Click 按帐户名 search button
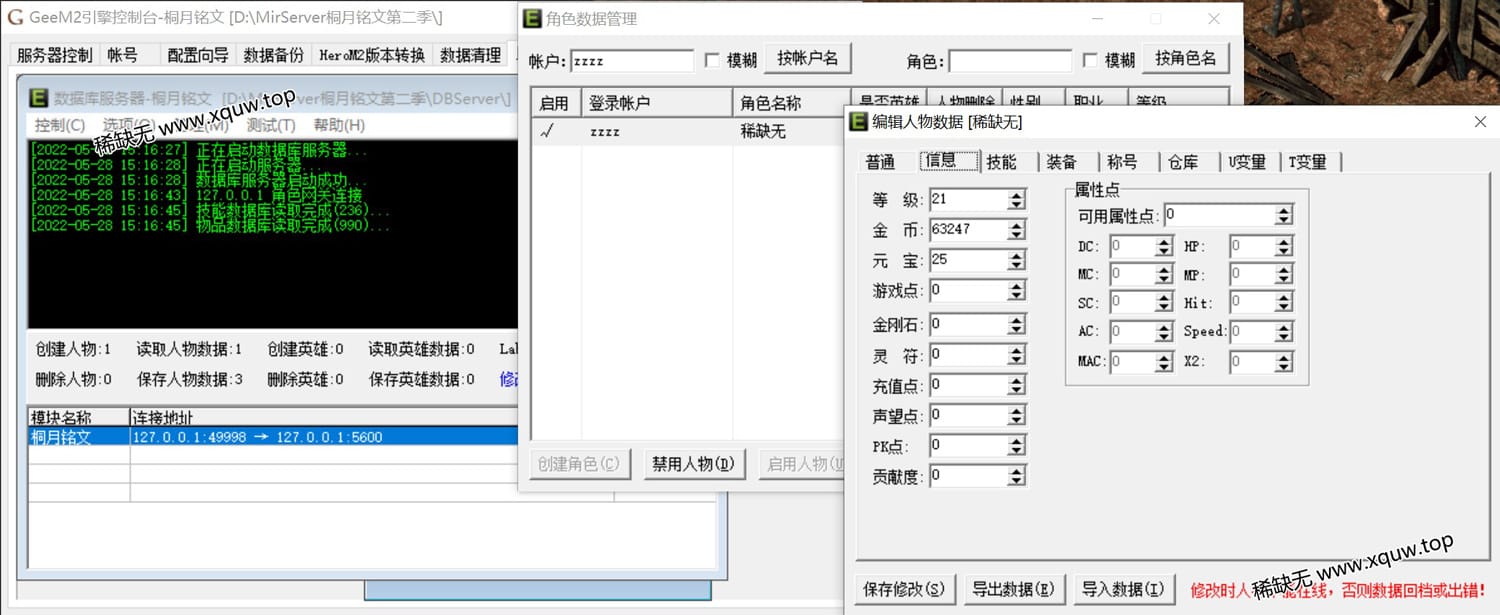The image size is (1500, 615). click(808, 58)
